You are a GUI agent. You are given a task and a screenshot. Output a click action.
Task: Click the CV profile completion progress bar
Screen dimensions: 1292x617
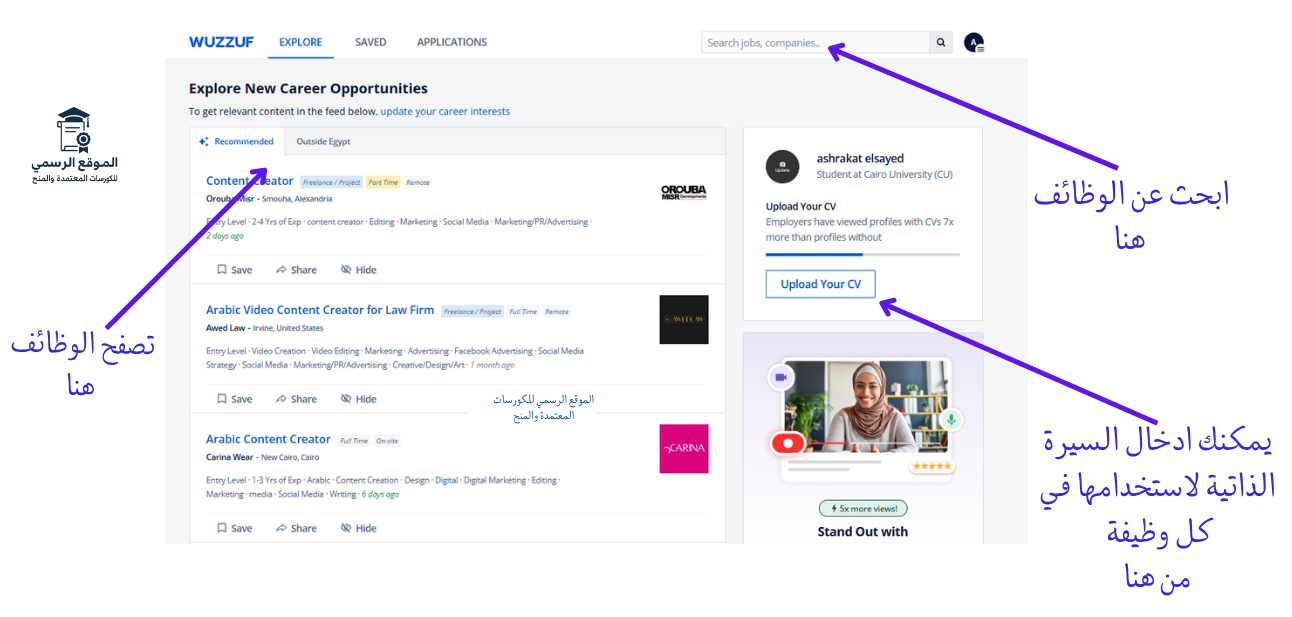(x=862, y=255)
